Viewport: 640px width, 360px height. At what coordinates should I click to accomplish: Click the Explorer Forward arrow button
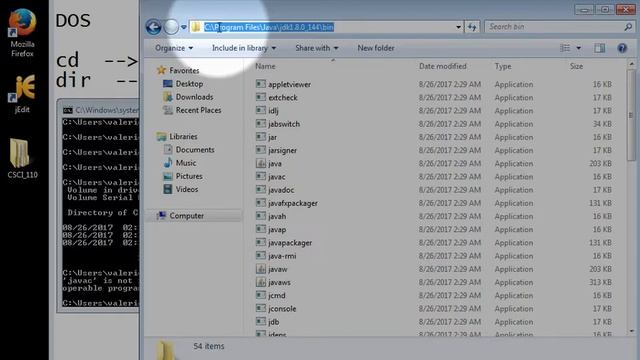point(171,27)
